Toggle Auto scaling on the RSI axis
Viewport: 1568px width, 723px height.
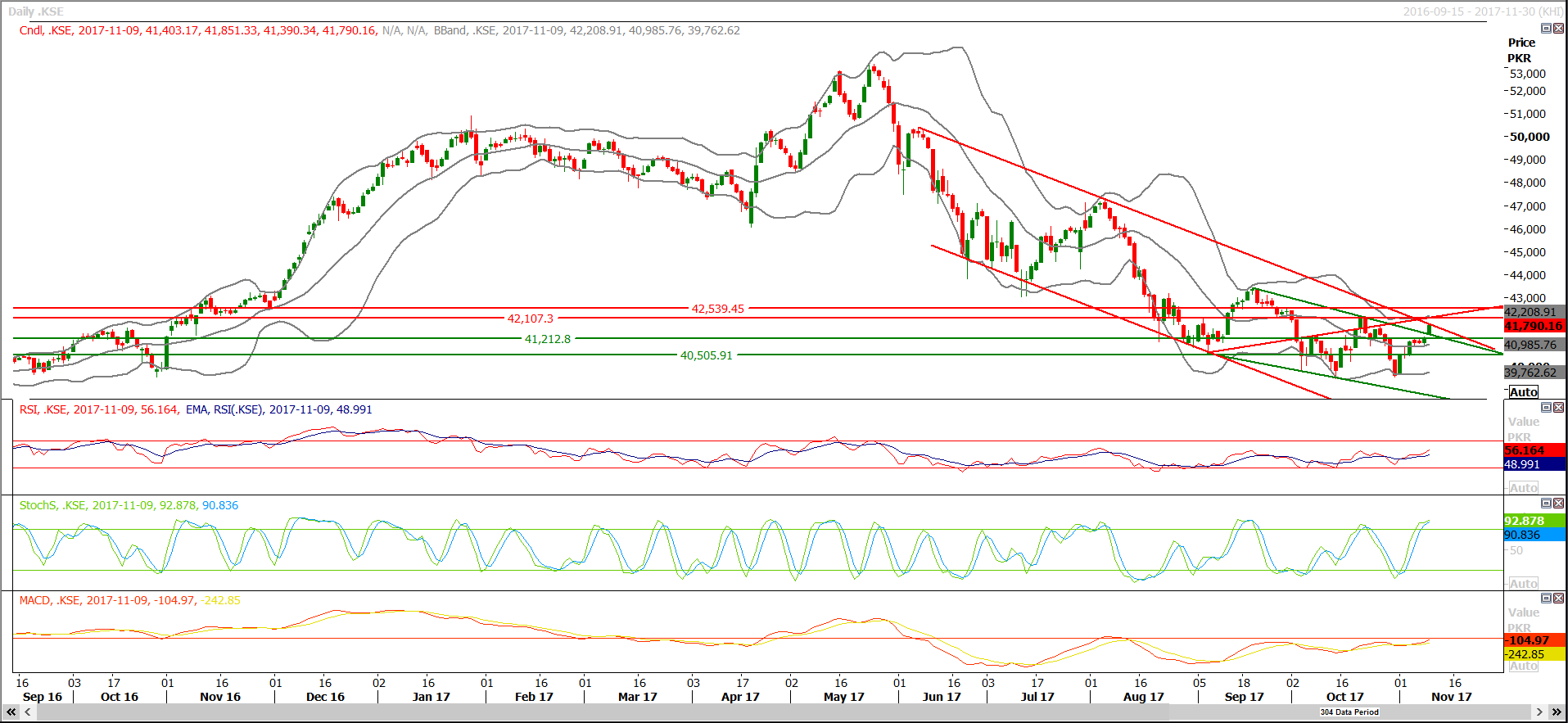coord(1523,488)
